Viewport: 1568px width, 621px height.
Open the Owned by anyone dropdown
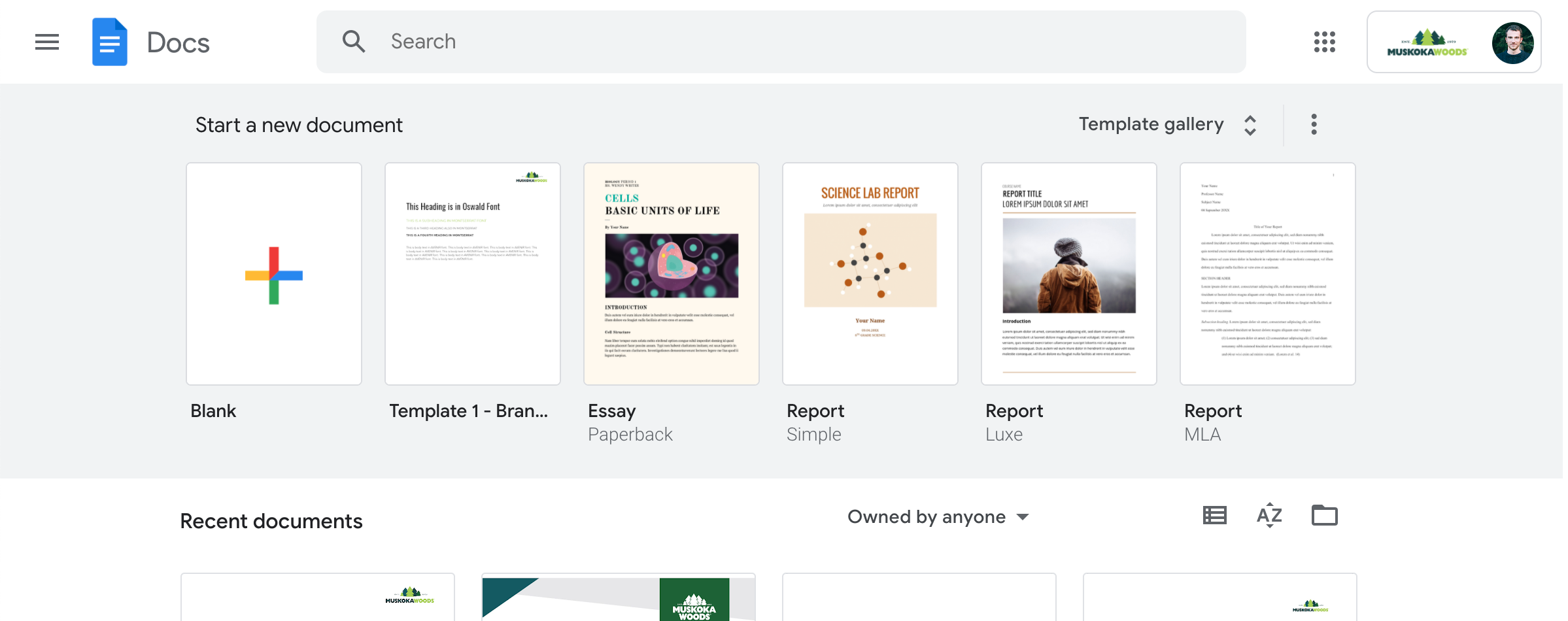coord(938,517)
